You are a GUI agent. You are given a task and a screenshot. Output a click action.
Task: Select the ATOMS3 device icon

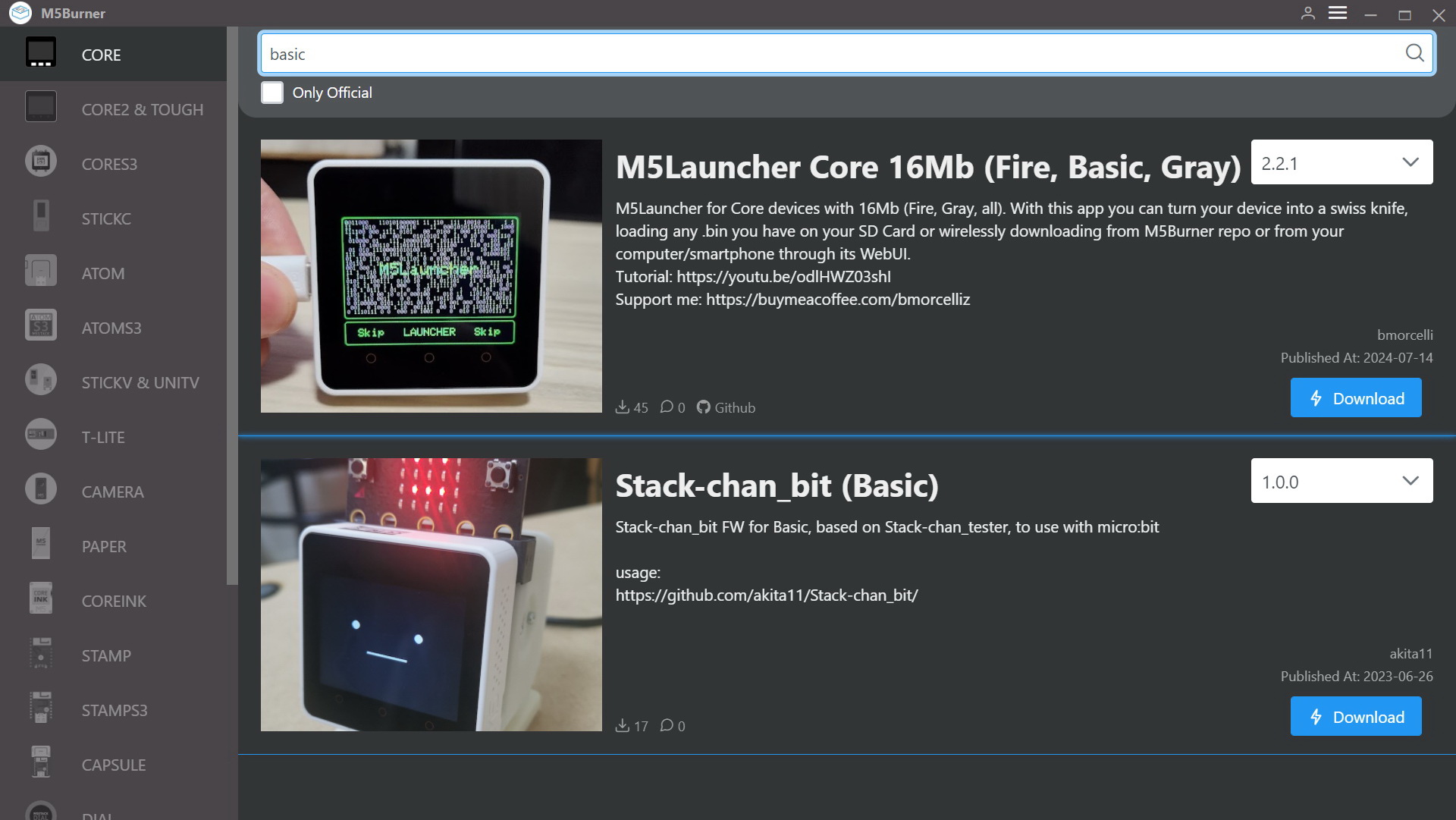[x=41, y=325]
